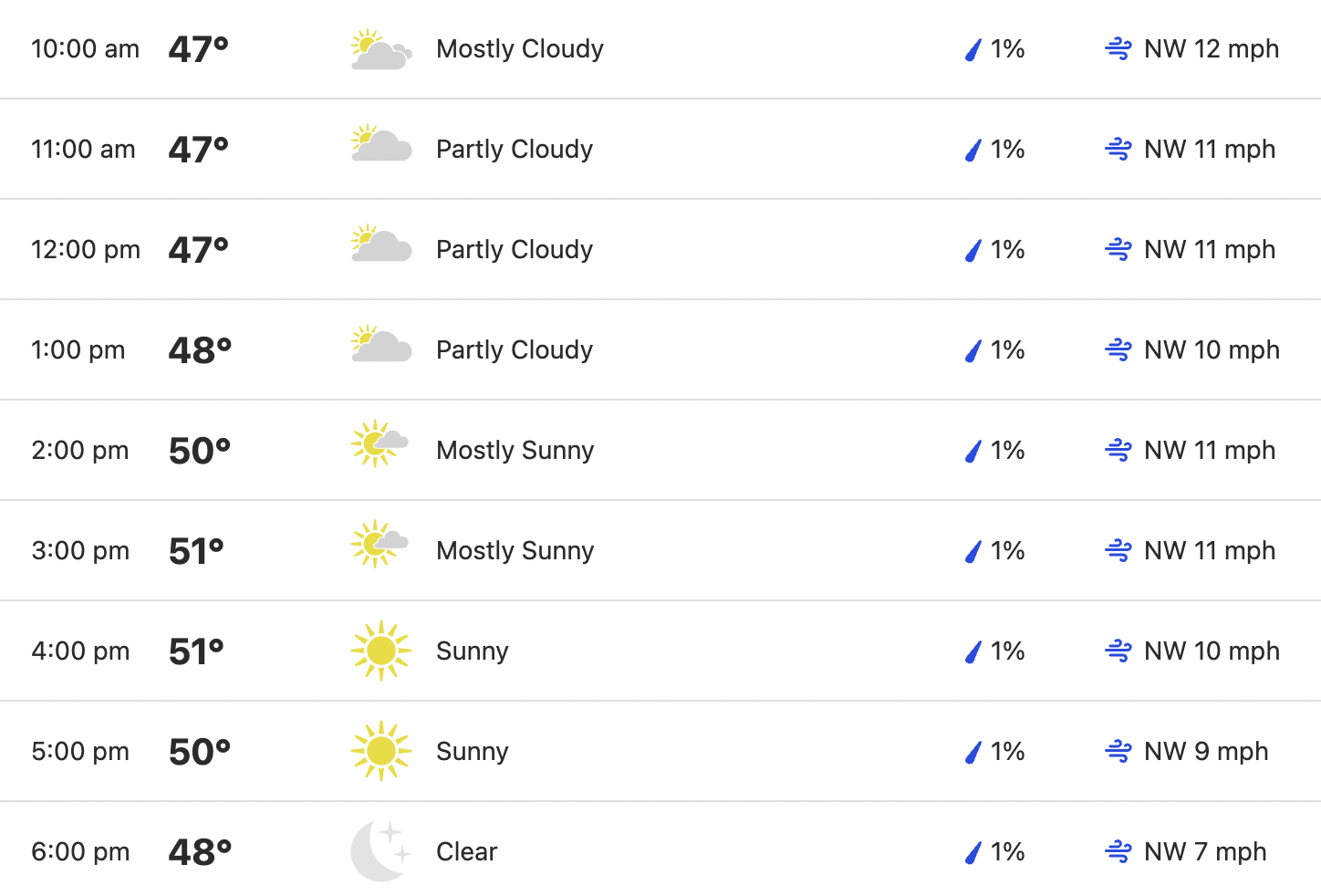
Task: Click the Sunny icon at 4:00 pm
Action: [381, 651]
